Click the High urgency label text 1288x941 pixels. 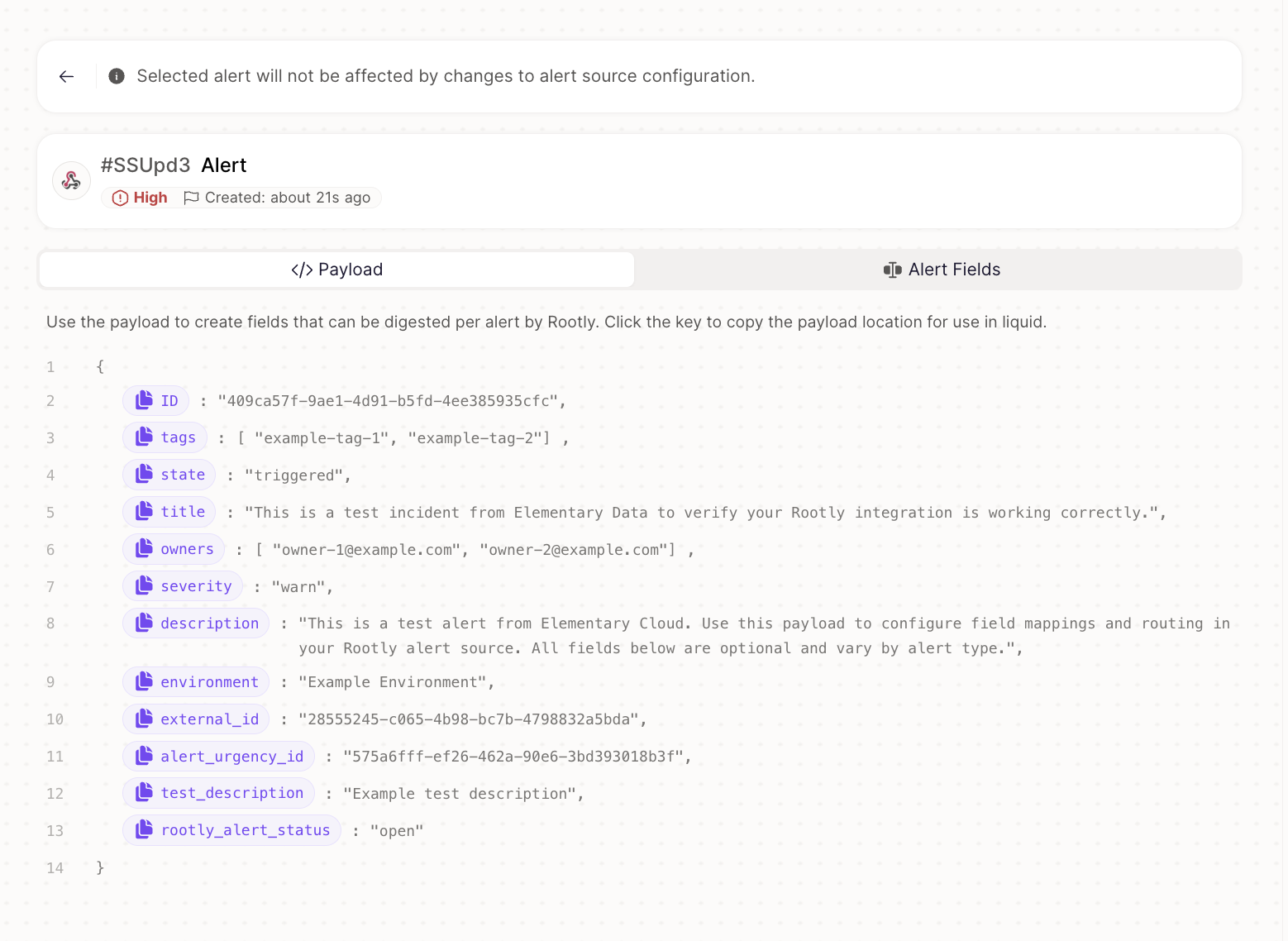pos(150,198)
